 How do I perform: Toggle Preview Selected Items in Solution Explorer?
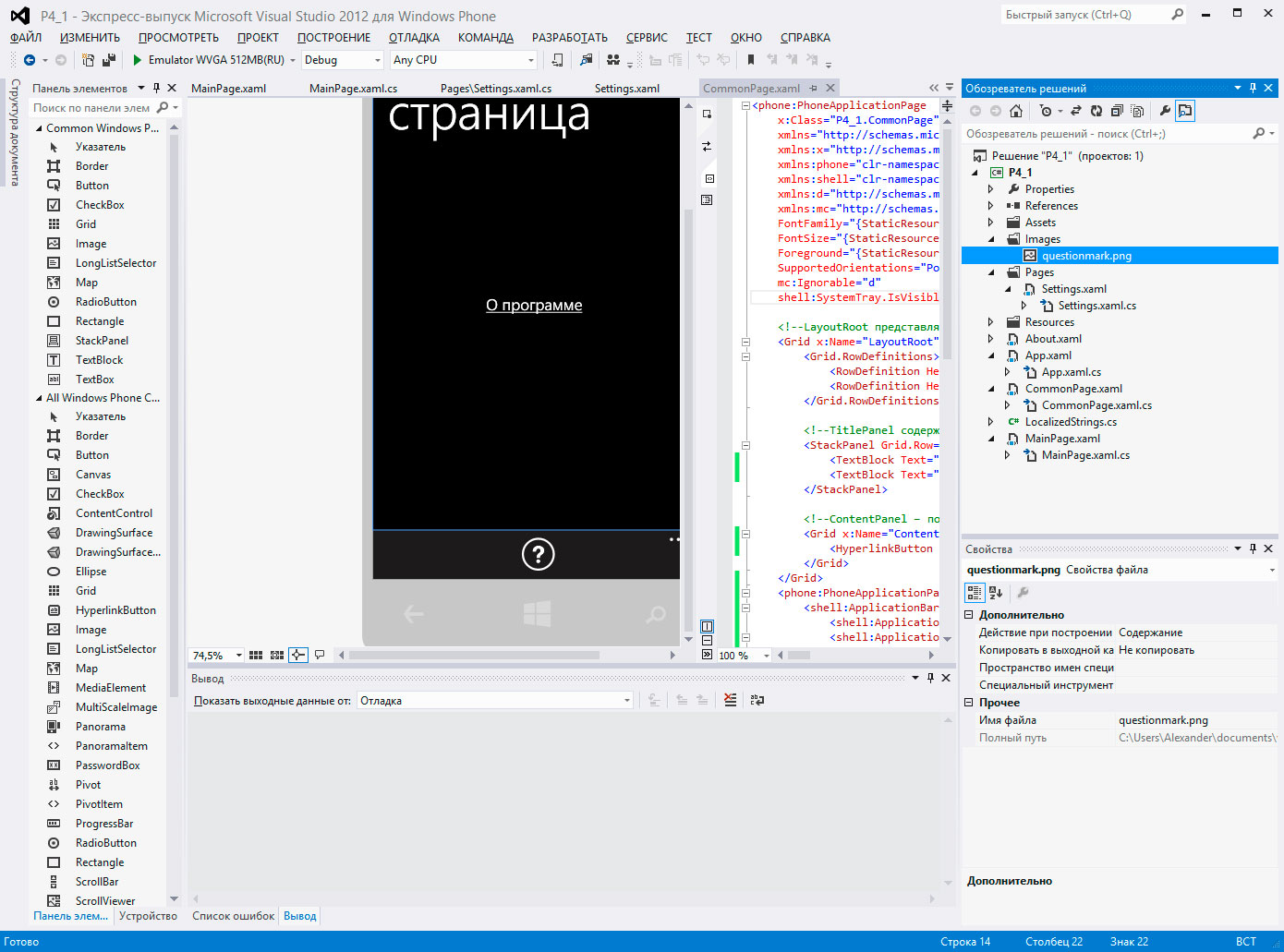1185,111
